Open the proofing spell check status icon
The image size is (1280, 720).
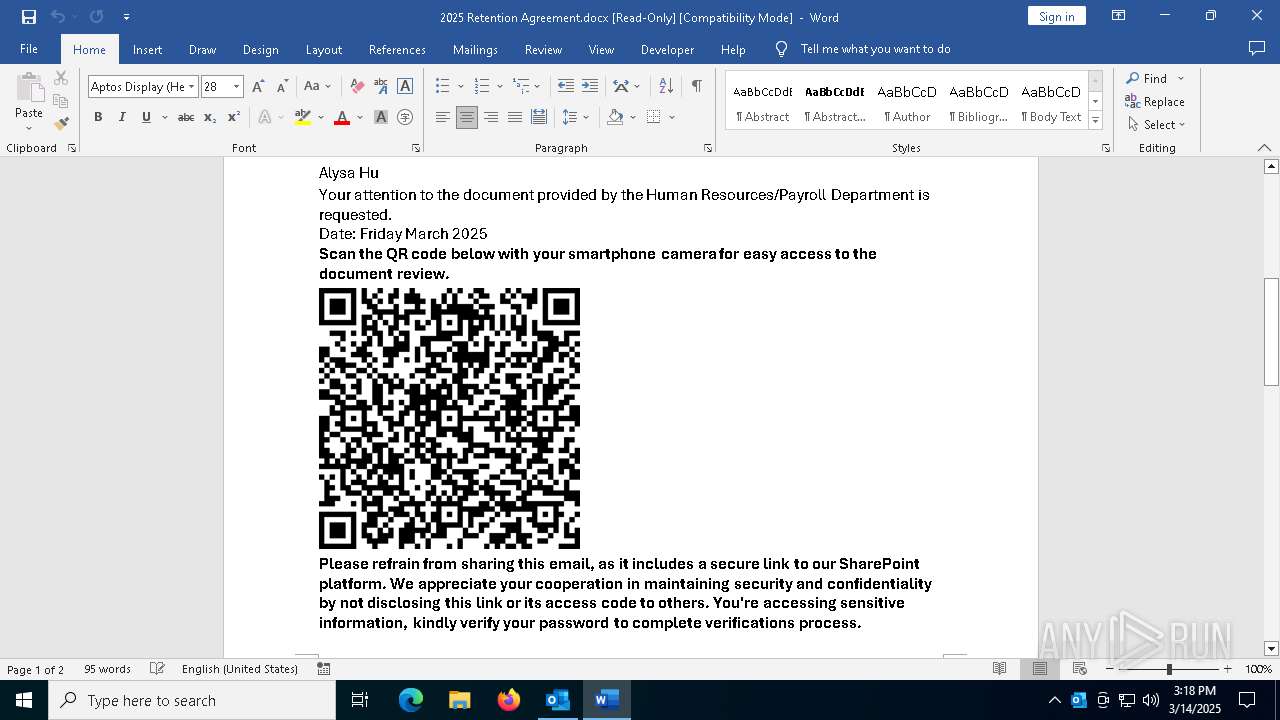[157, 669]
